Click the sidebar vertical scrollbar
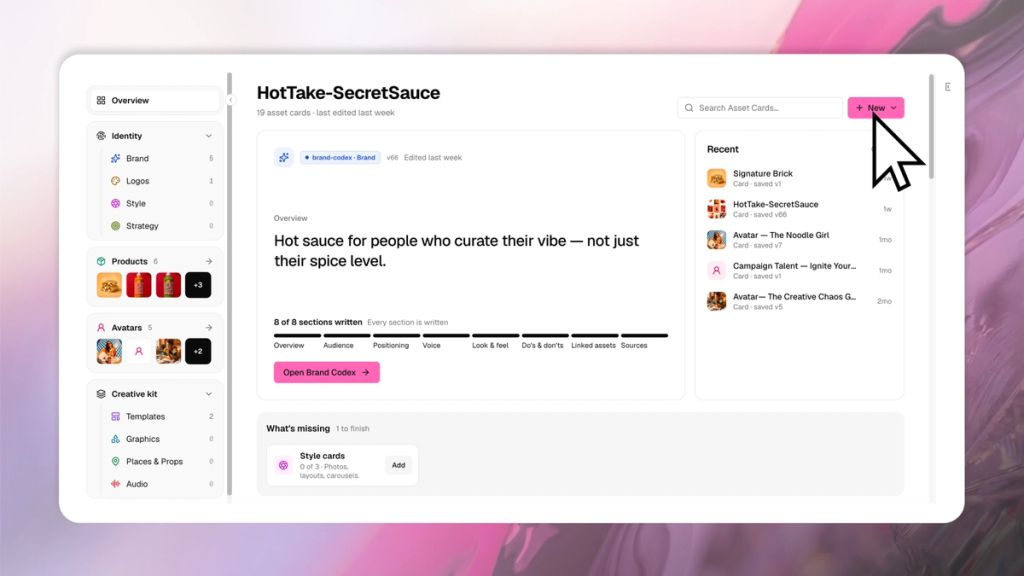 (x=229, y=284)
